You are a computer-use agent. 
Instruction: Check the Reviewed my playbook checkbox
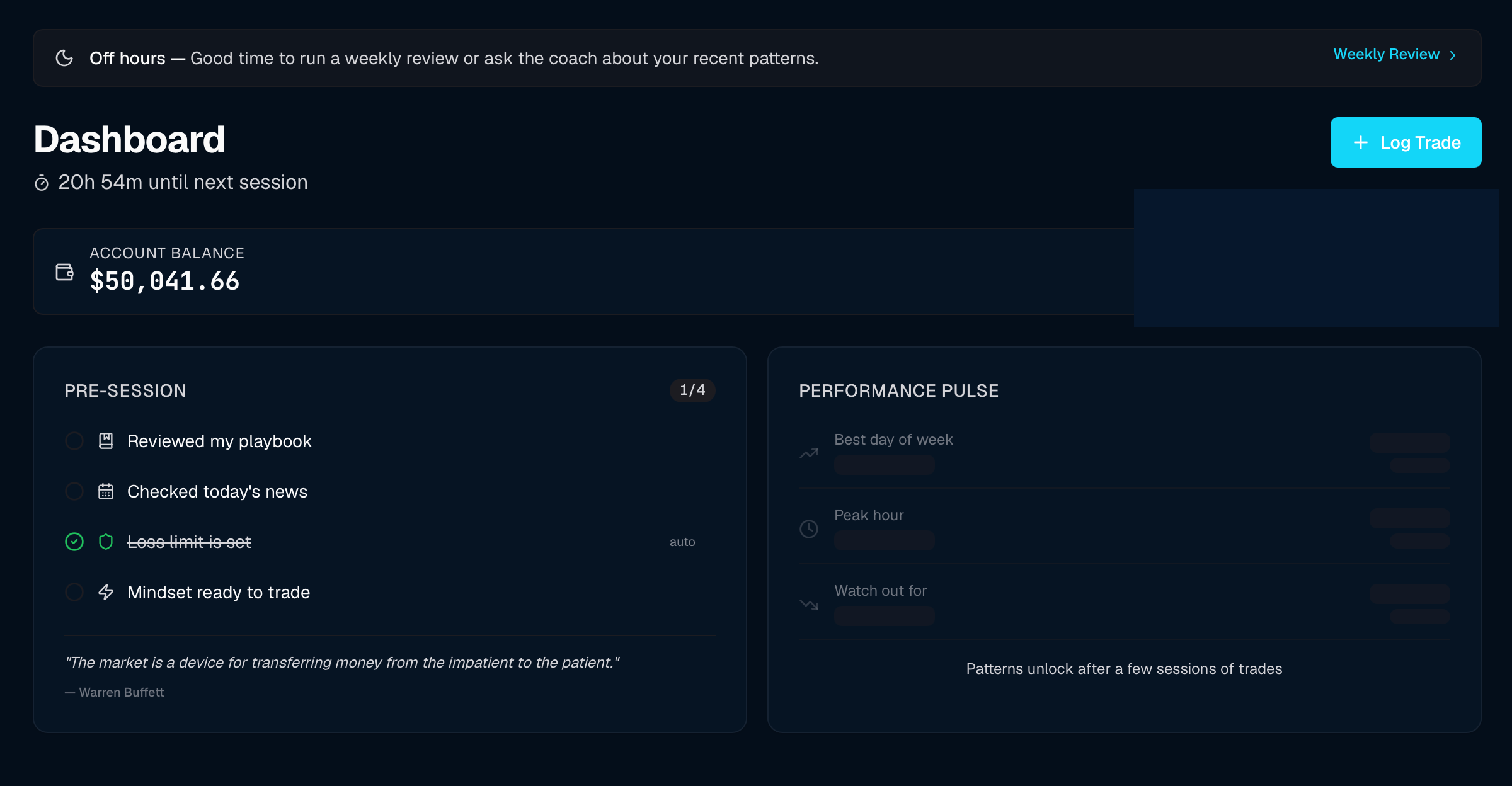74,441
